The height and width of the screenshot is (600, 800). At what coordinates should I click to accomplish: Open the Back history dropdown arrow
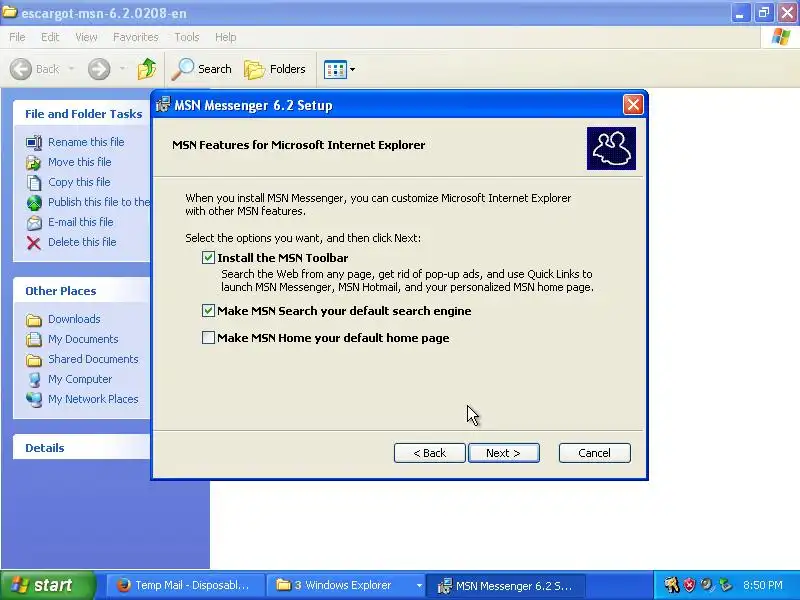click(x=71, y=69)
